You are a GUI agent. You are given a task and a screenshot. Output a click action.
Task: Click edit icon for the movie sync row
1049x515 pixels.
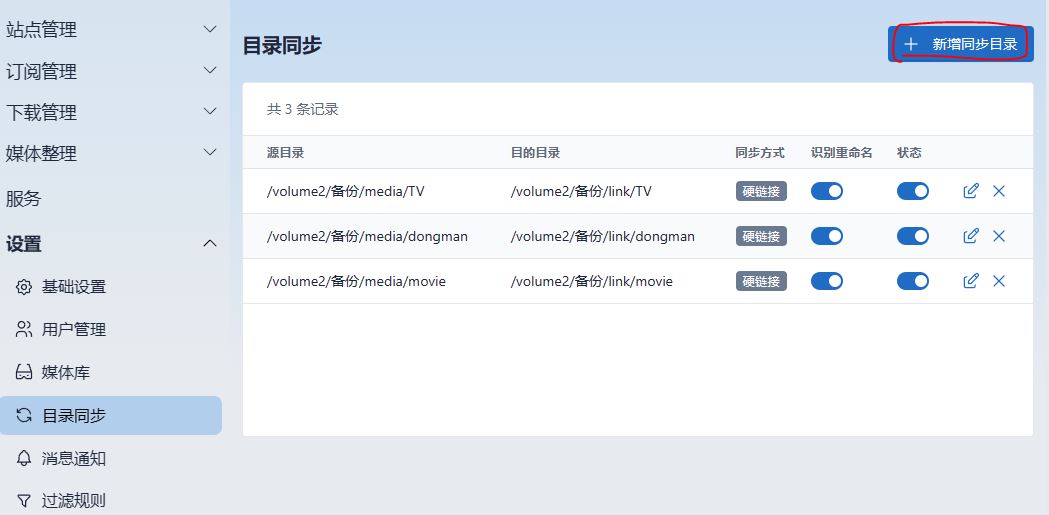pyautogui.click(x=970, y=281)
